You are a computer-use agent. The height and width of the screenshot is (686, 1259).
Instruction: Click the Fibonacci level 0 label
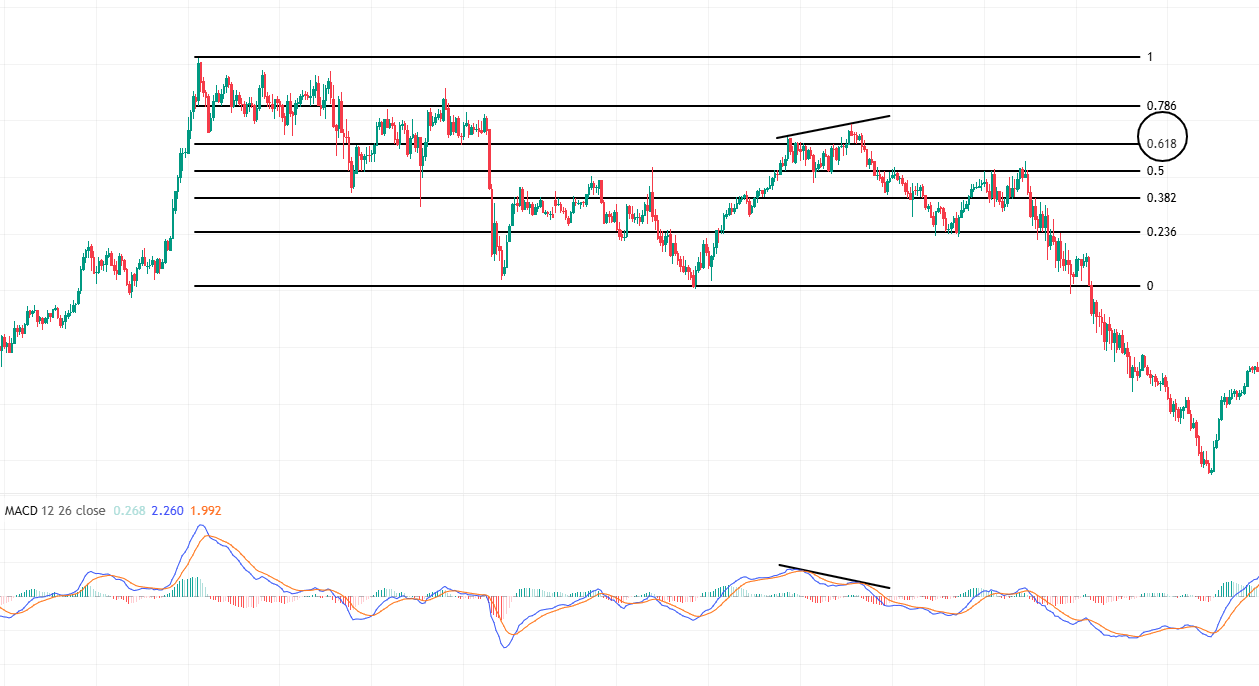(x=1150, y=286)
